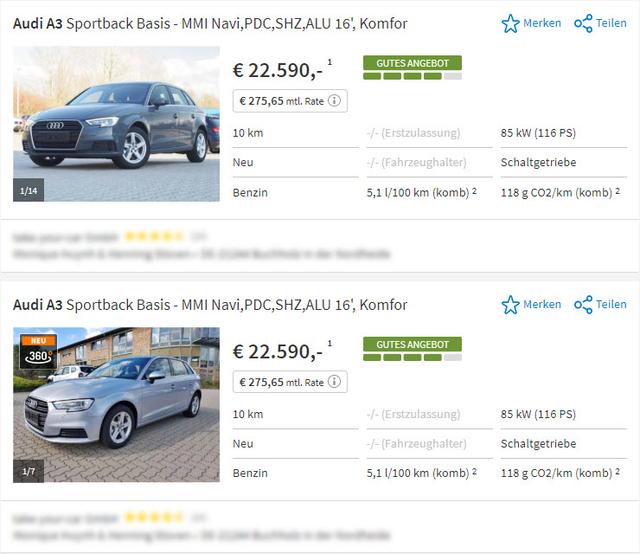This screenshot has height=554, width=640.
Task: Click the first listing's dealer star rating
Action: click(x=153, y=237)
